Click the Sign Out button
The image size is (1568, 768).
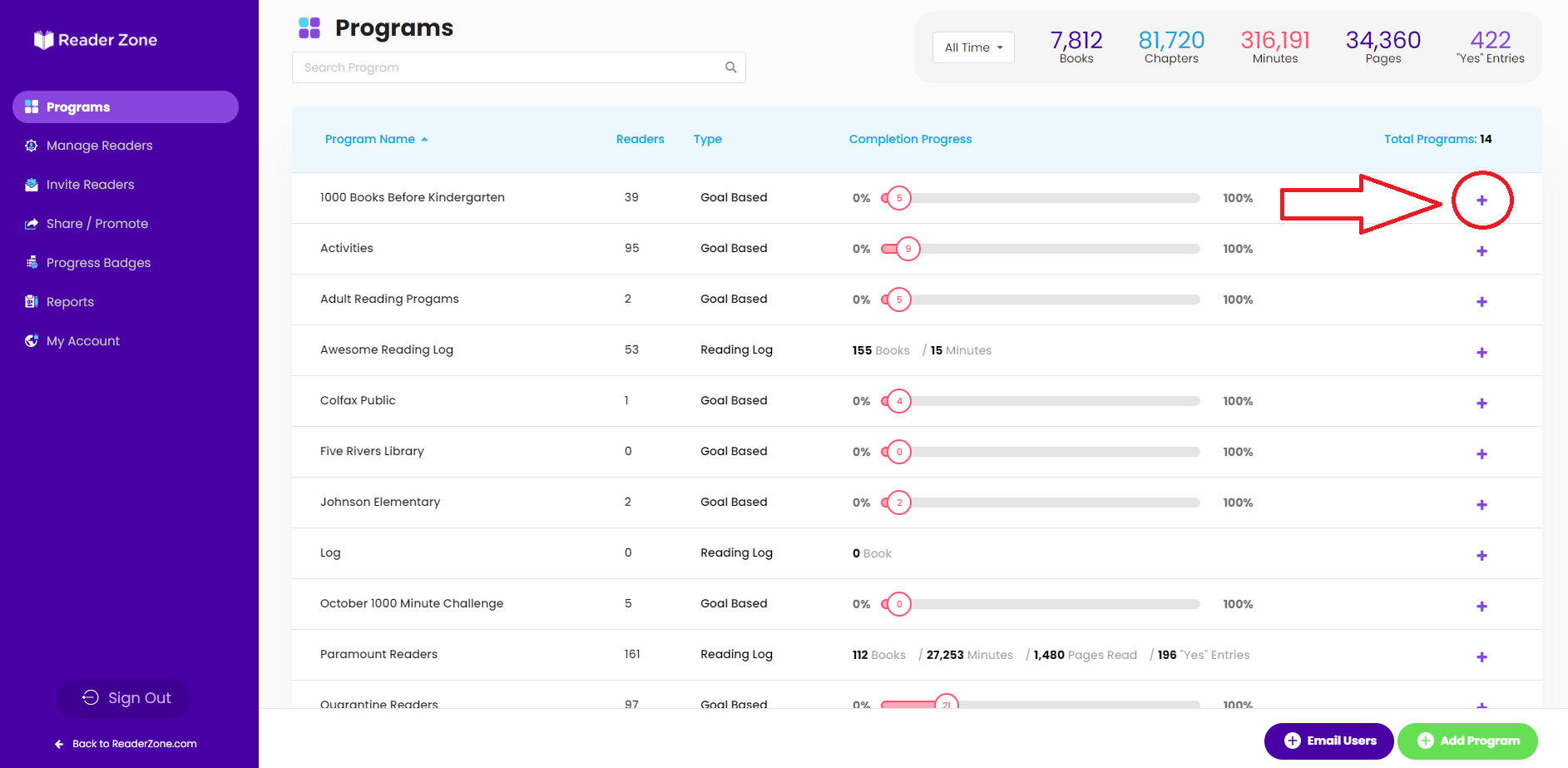click(x=125, y=698)
